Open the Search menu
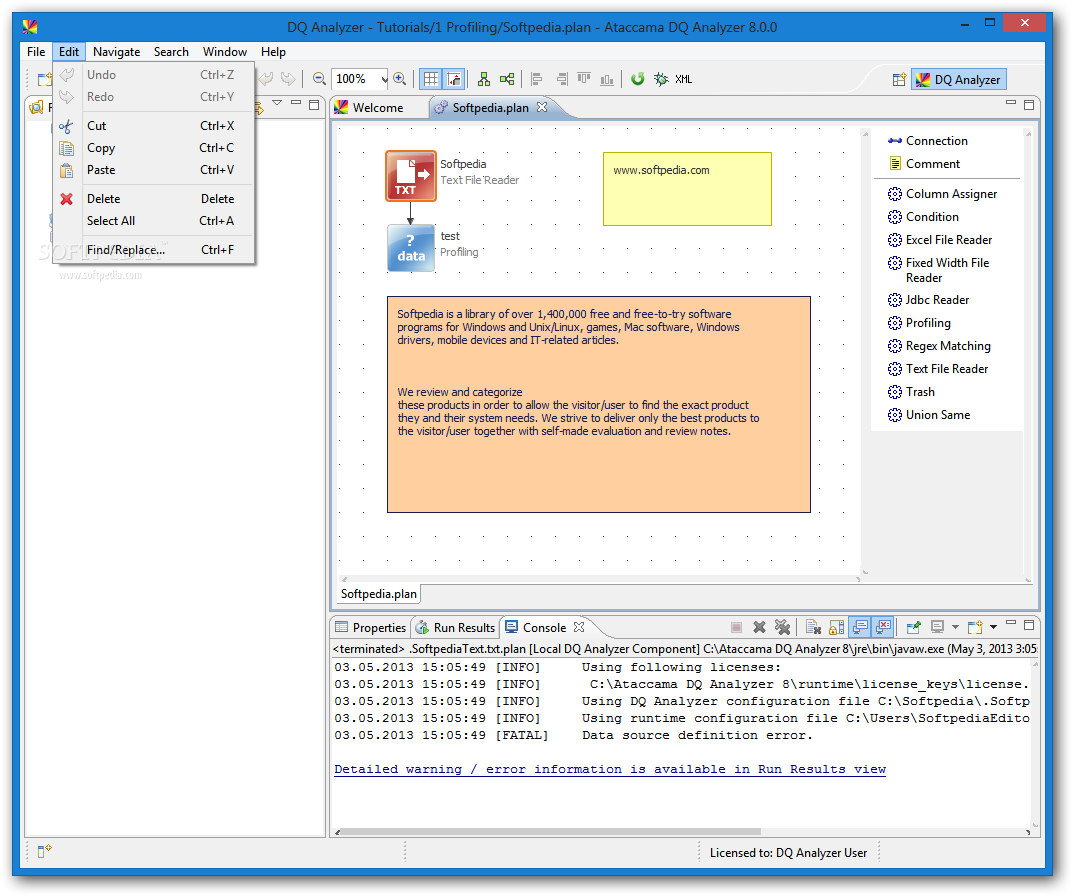Screen dimensions: 1073x896 click(171, 51)
